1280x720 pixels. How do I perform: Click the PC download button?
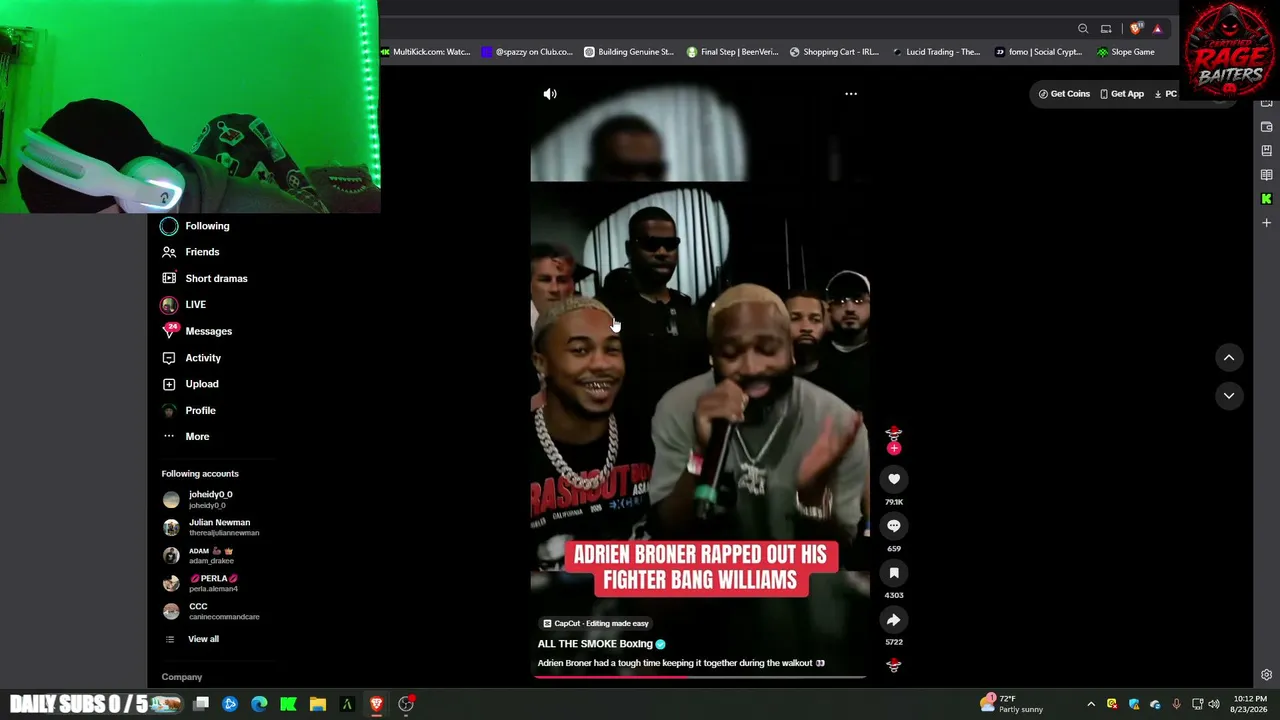(x=1166, y=94)
